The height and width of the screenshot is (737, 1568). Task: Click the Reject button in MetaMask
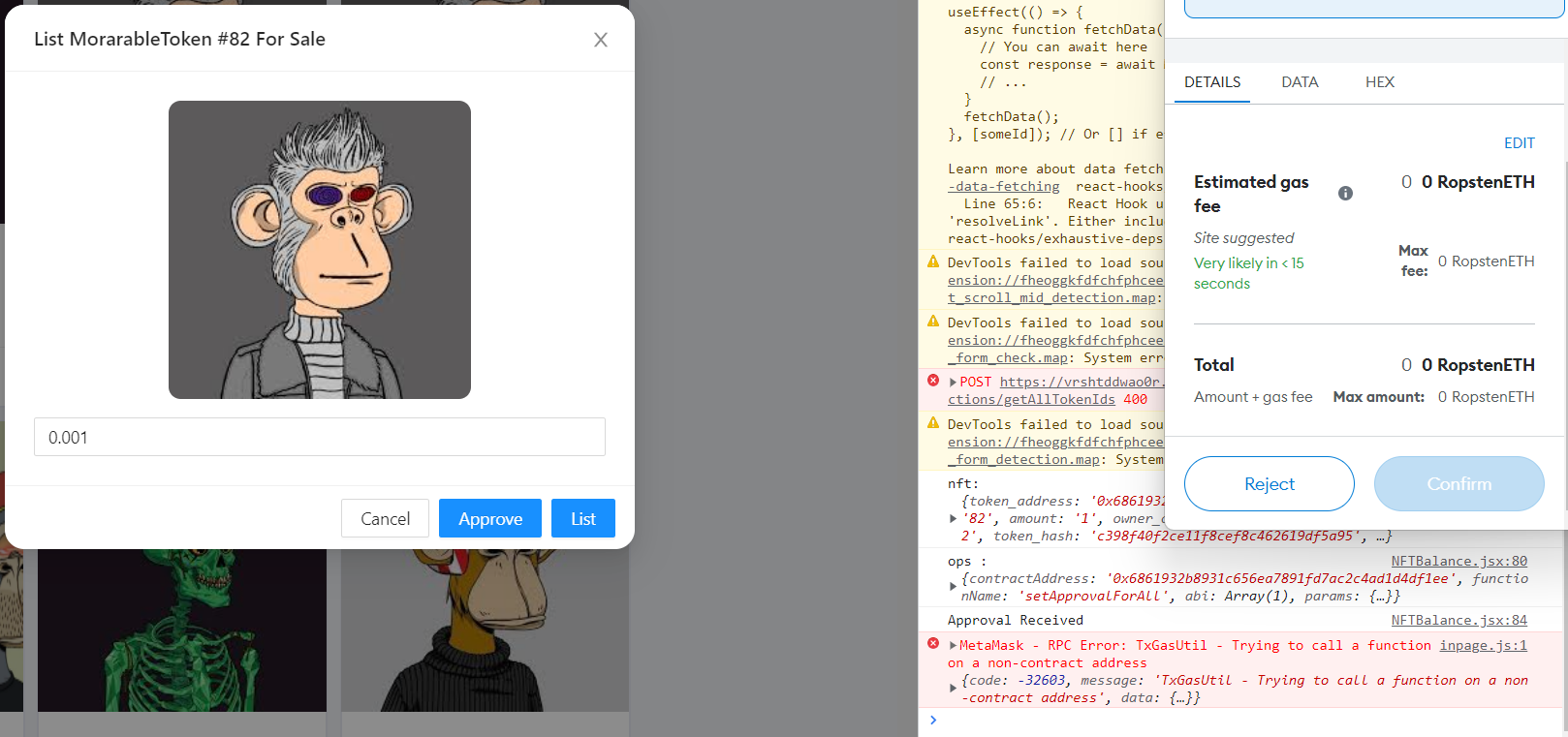1270,483
